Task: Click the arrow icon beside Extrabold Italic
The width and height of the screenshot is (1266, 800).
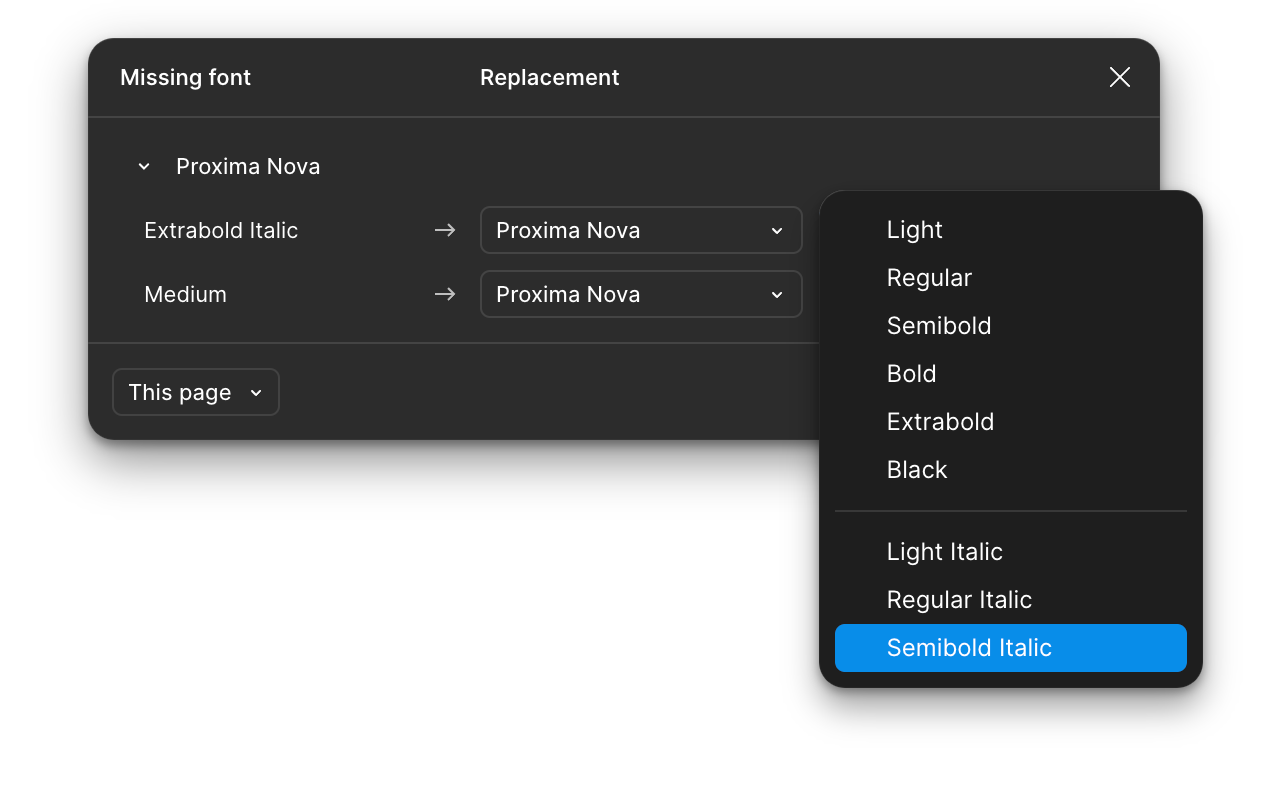Action: [x=445, y=230]
